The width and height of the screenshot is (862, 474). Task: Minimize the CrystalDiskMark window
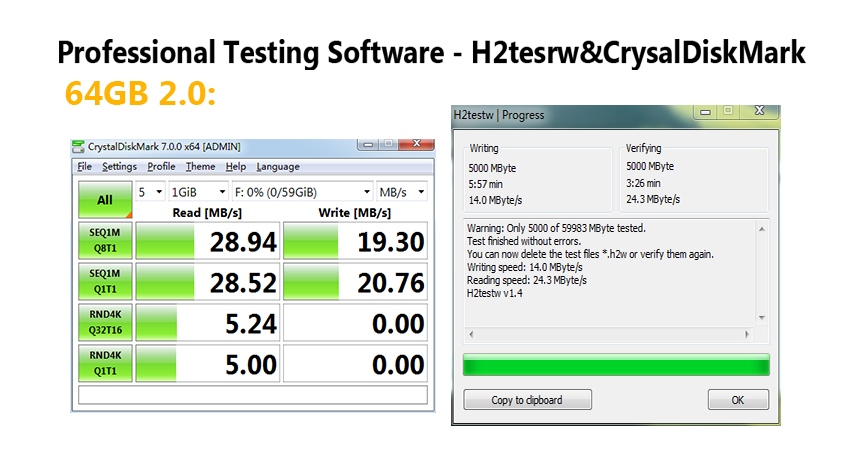[368, 144]
